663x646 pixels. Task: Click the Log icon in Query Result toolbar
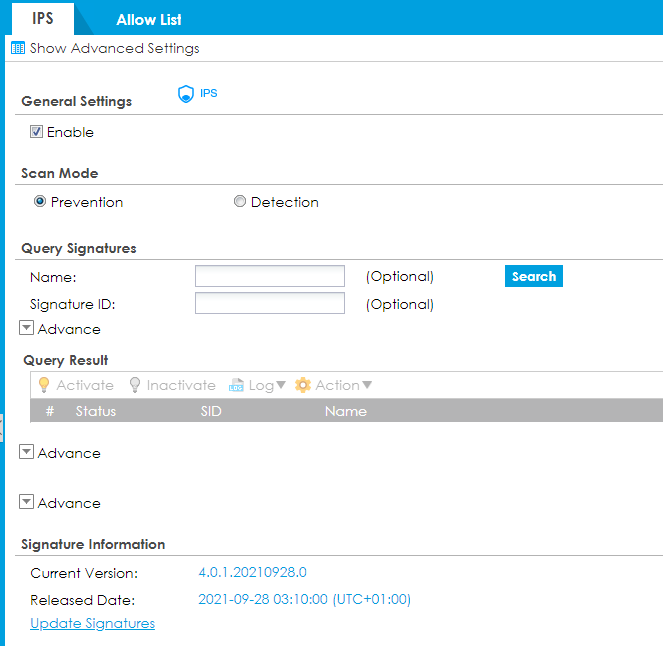click(237, 385)
